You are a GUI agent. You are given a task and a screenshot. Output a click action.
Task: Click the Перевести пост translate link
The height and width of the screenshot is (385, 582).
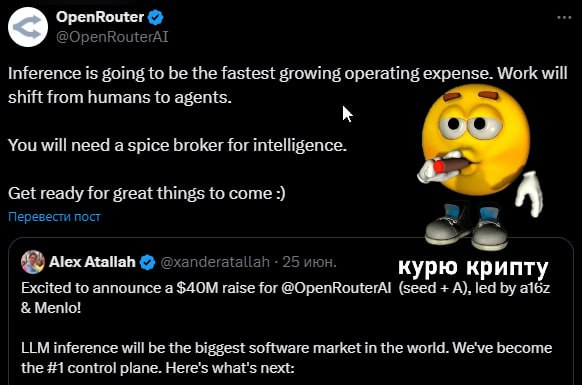(54, 216)
